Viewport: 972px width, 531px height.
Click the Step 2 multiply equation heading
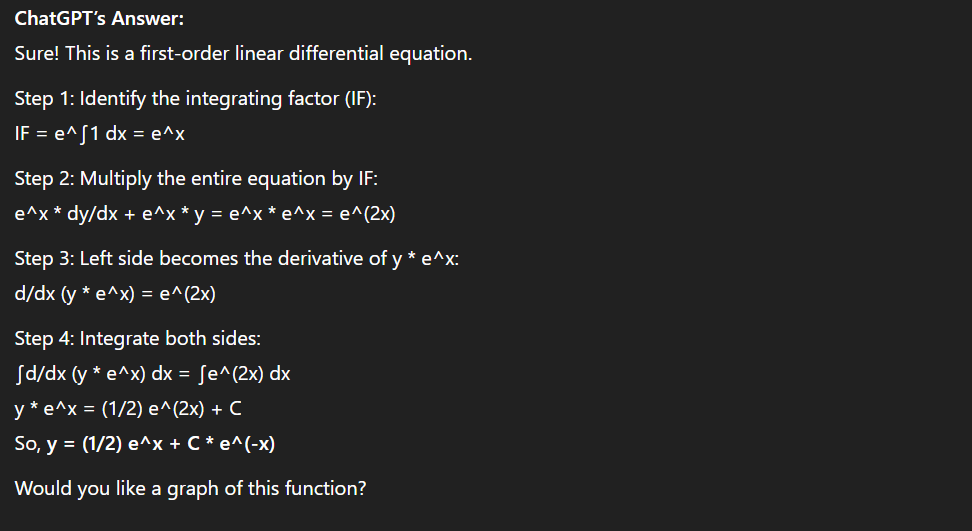[x=196, y=178]
